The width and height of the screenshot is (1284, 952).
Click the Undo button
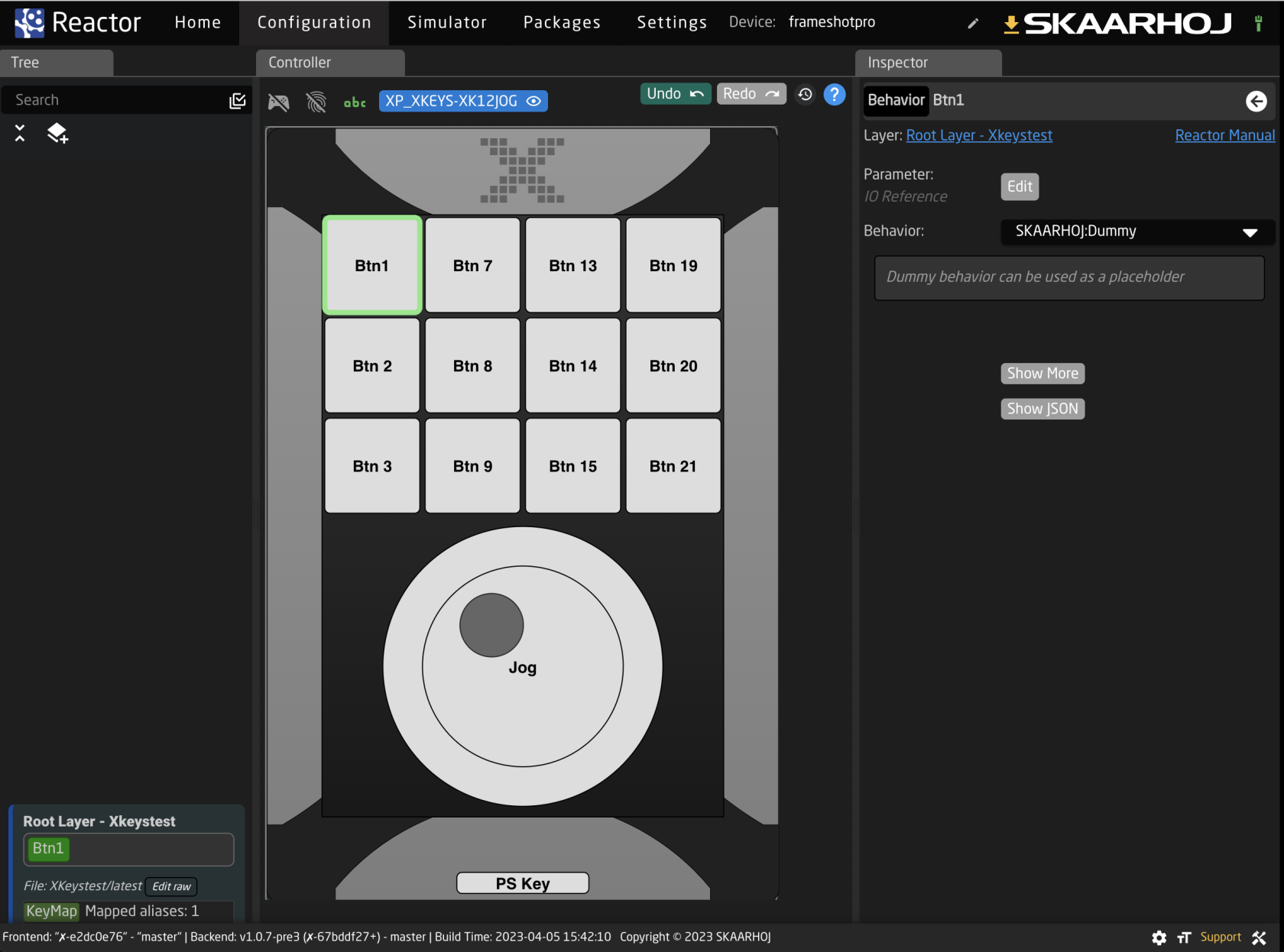pyautogui.click(x=676, y=94)
